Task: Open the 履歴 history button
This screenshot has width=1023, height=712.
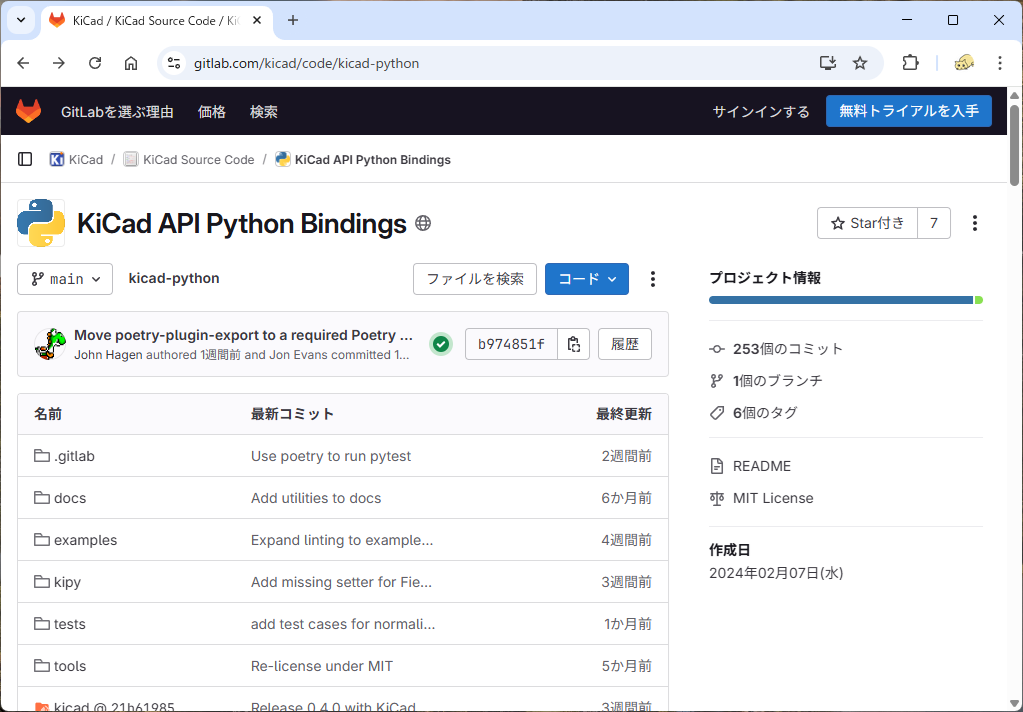Action: pos(624,344)
